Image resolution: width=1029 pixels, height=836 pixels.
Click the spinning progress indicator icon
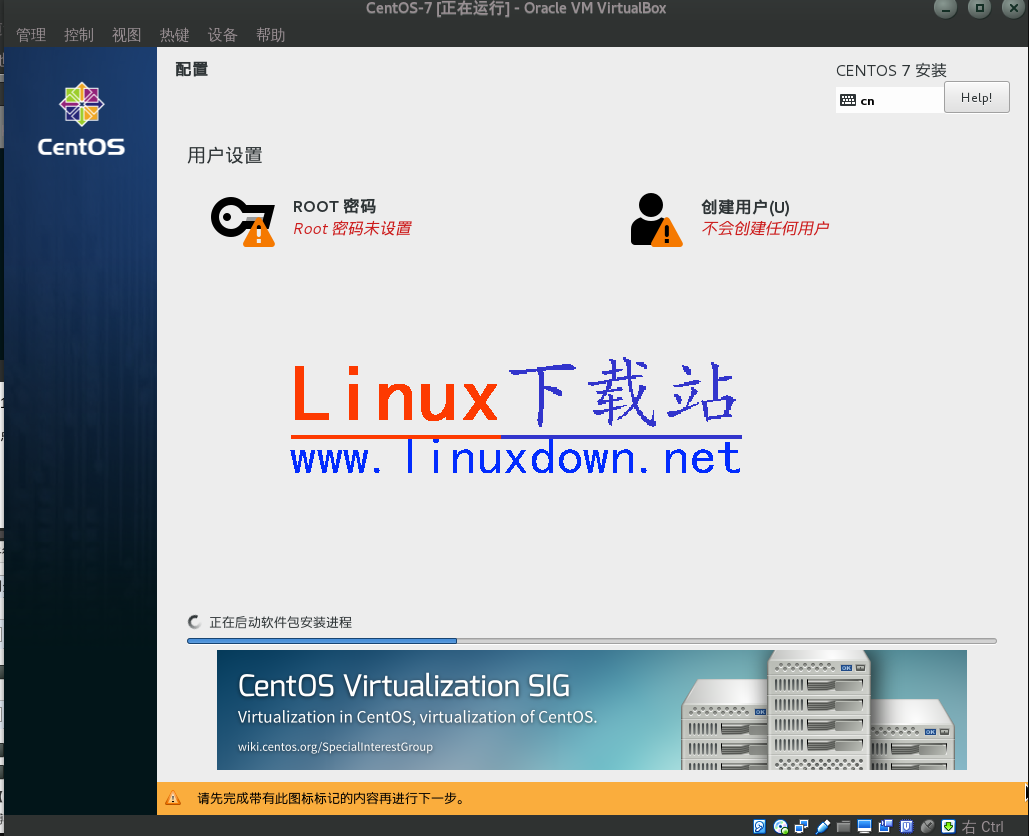(x=194, y=621)
